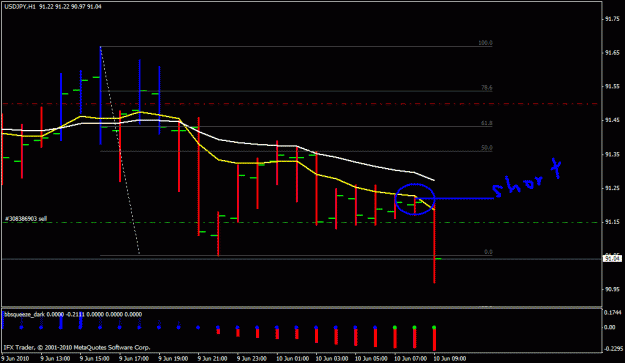Viewport: 625px width, 363px height.
Task: Click the 9 Jun 21:00 time label
Action: click(213, 359)
